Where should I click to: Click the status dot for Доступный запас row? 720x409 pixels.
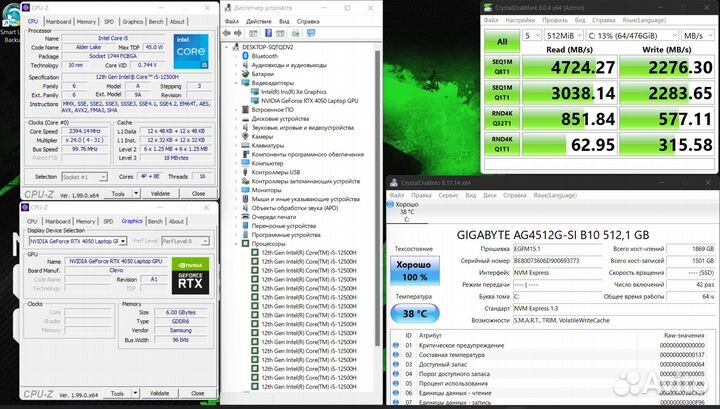click(x=396, y=364)
